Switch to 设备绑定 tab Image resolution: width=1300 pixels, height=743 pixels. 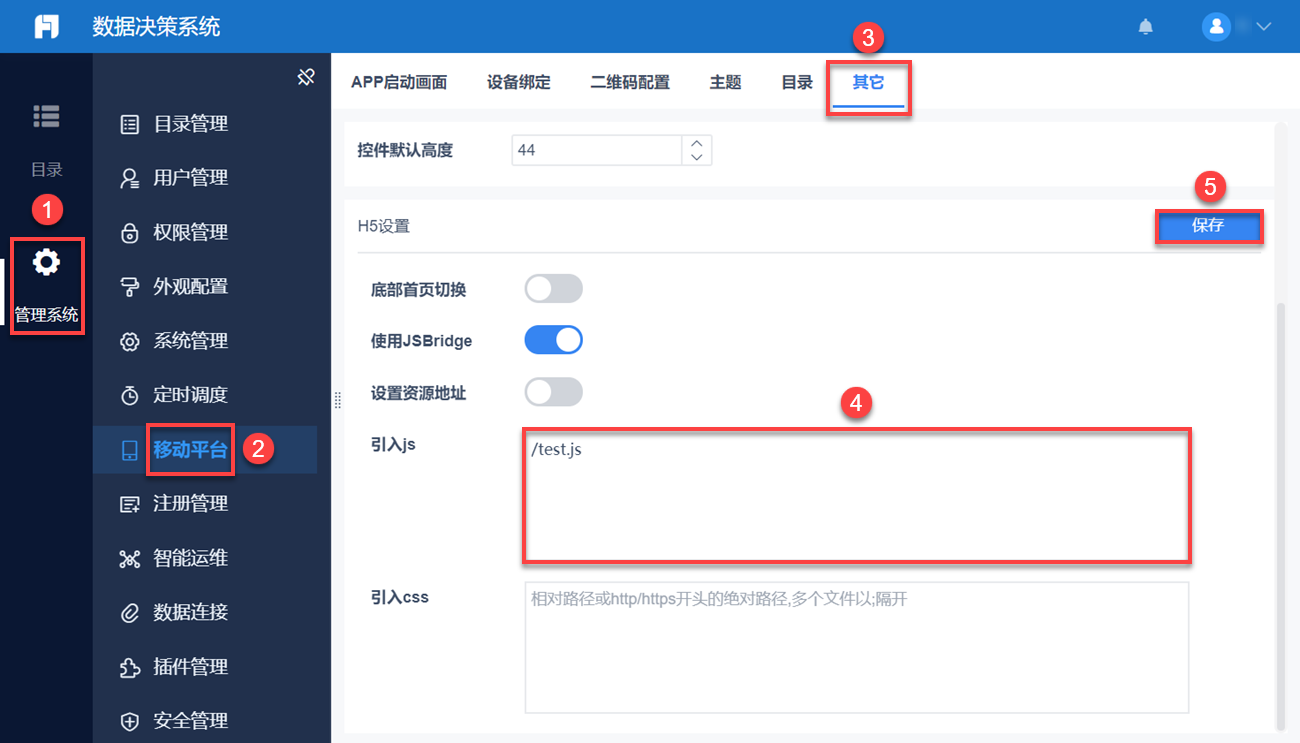coord(519,83)
